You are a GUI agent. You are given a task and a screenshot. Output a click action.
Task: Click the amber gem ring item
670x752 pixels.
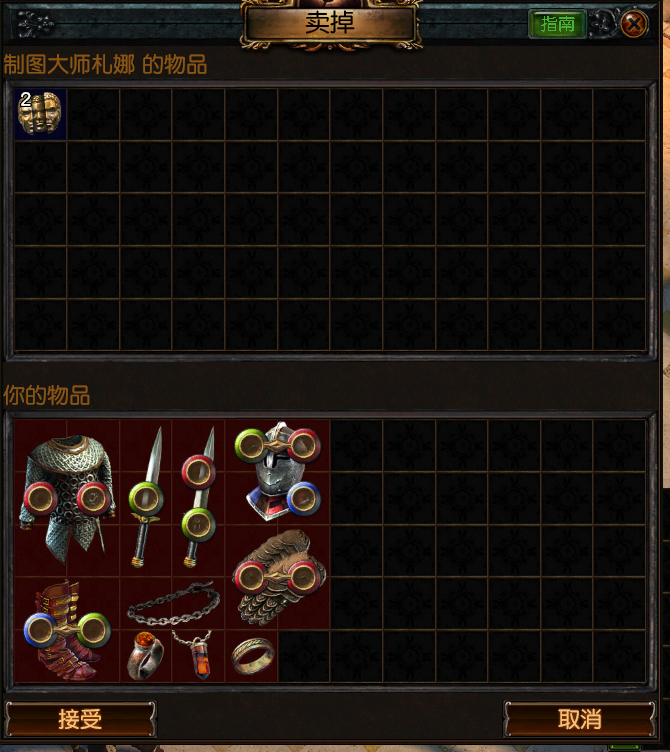coord(145,656)
